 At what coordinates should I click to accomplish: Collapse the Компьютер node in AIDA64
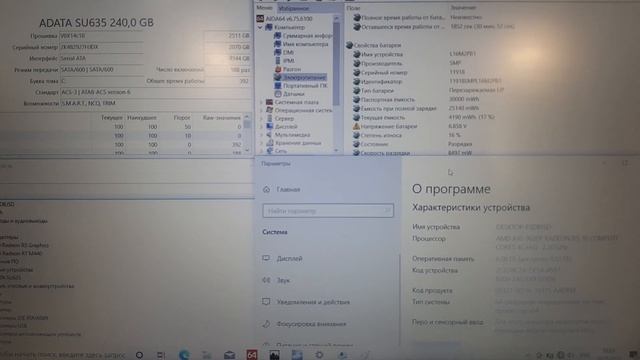[x=260, y=27]
